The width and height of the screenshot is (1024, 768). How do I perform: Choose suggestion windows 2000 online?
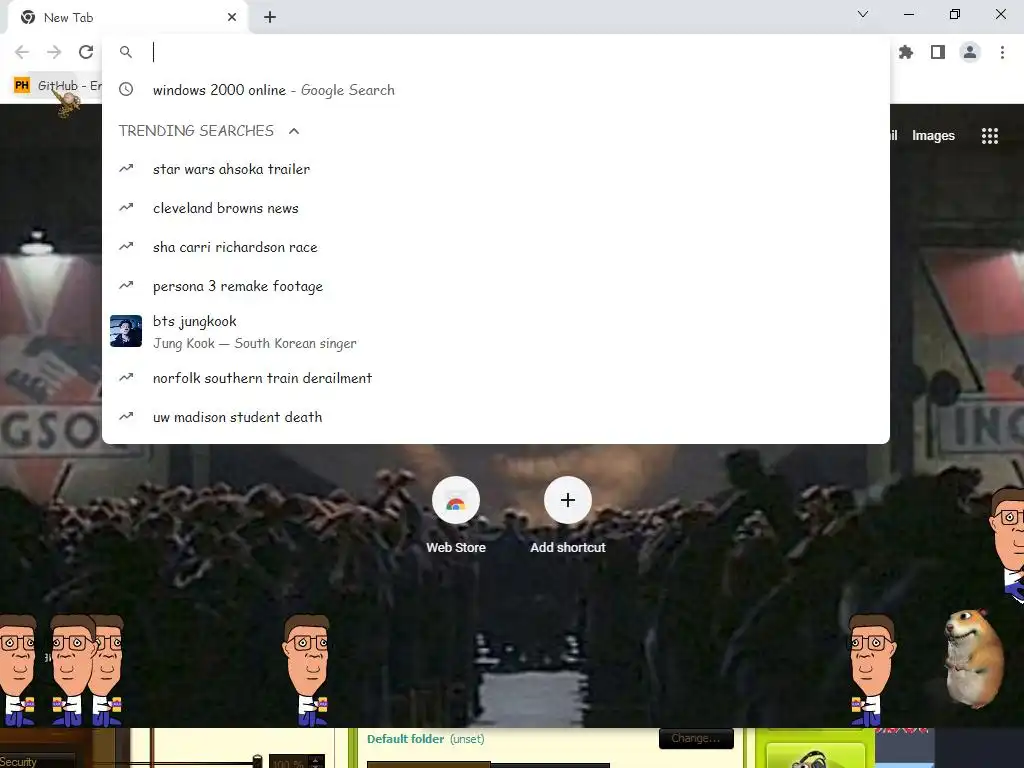[496, 90]
